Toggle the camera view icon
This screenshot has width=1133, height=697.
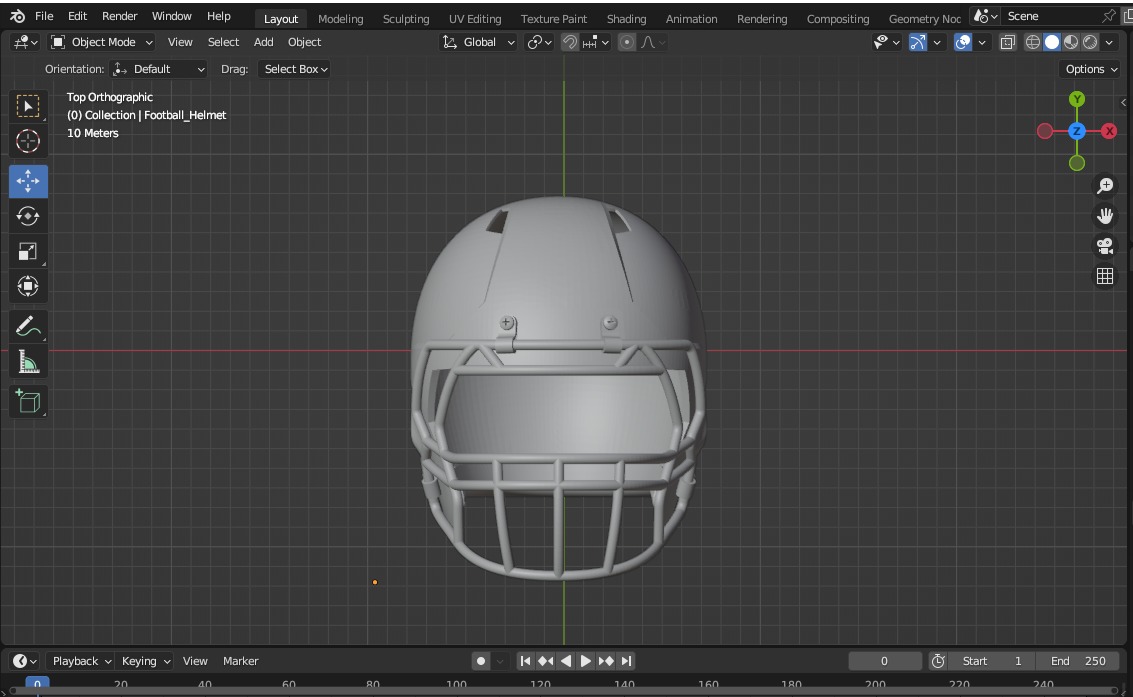(1105, 246)
